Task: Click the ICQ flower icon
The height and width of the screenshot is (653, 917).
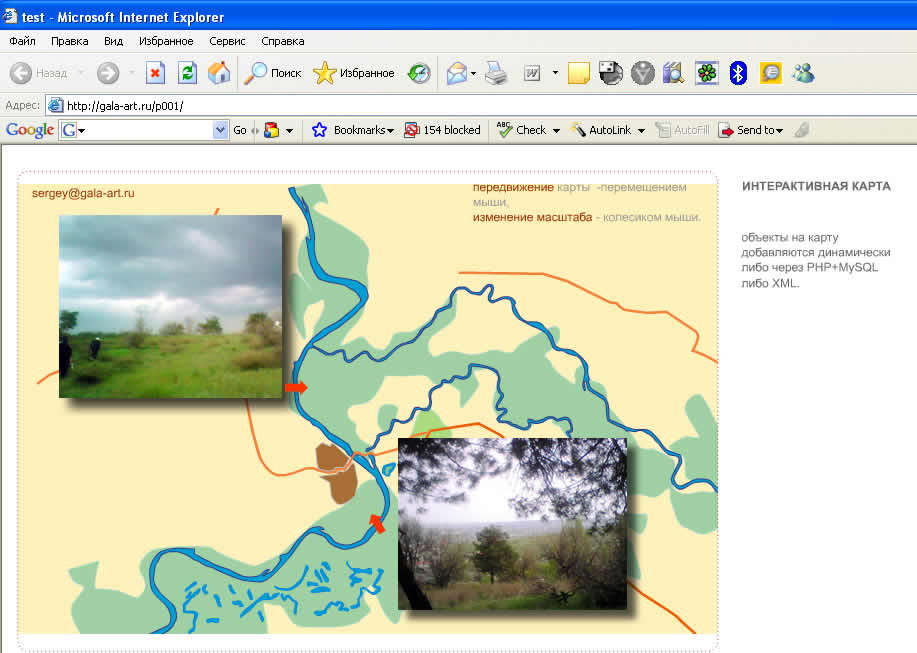Action: pos(707,73)
